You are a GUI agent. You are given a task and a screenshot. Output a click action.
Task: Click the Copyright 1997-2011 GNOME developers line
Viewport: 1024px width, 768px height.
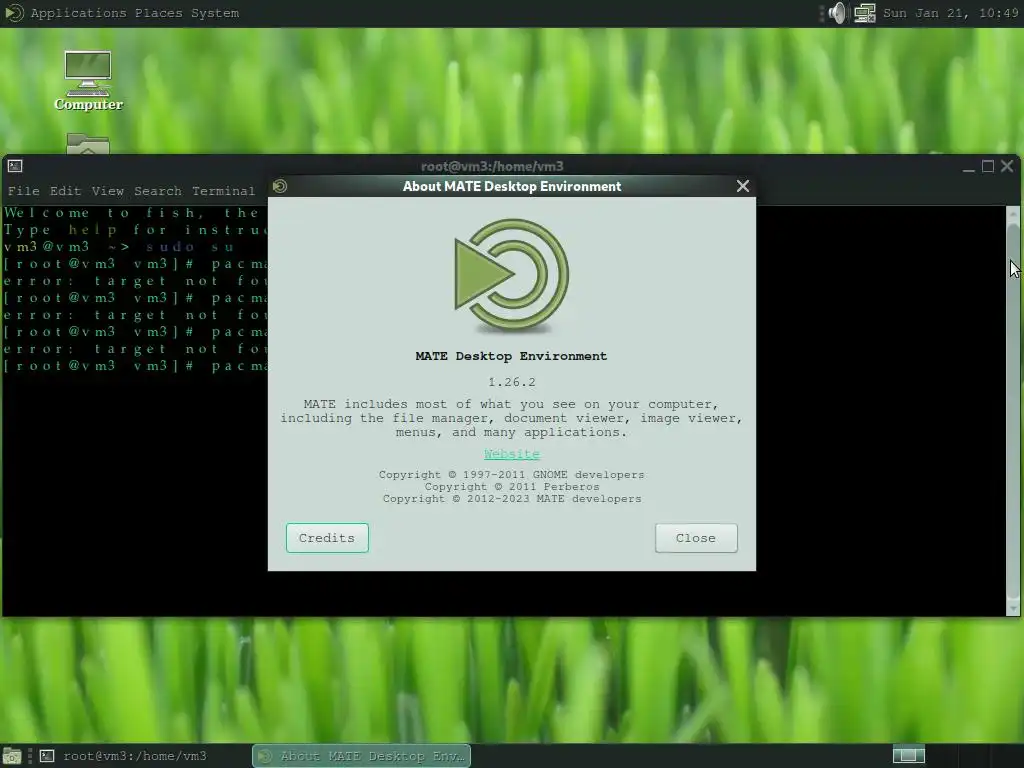point(511,475)
